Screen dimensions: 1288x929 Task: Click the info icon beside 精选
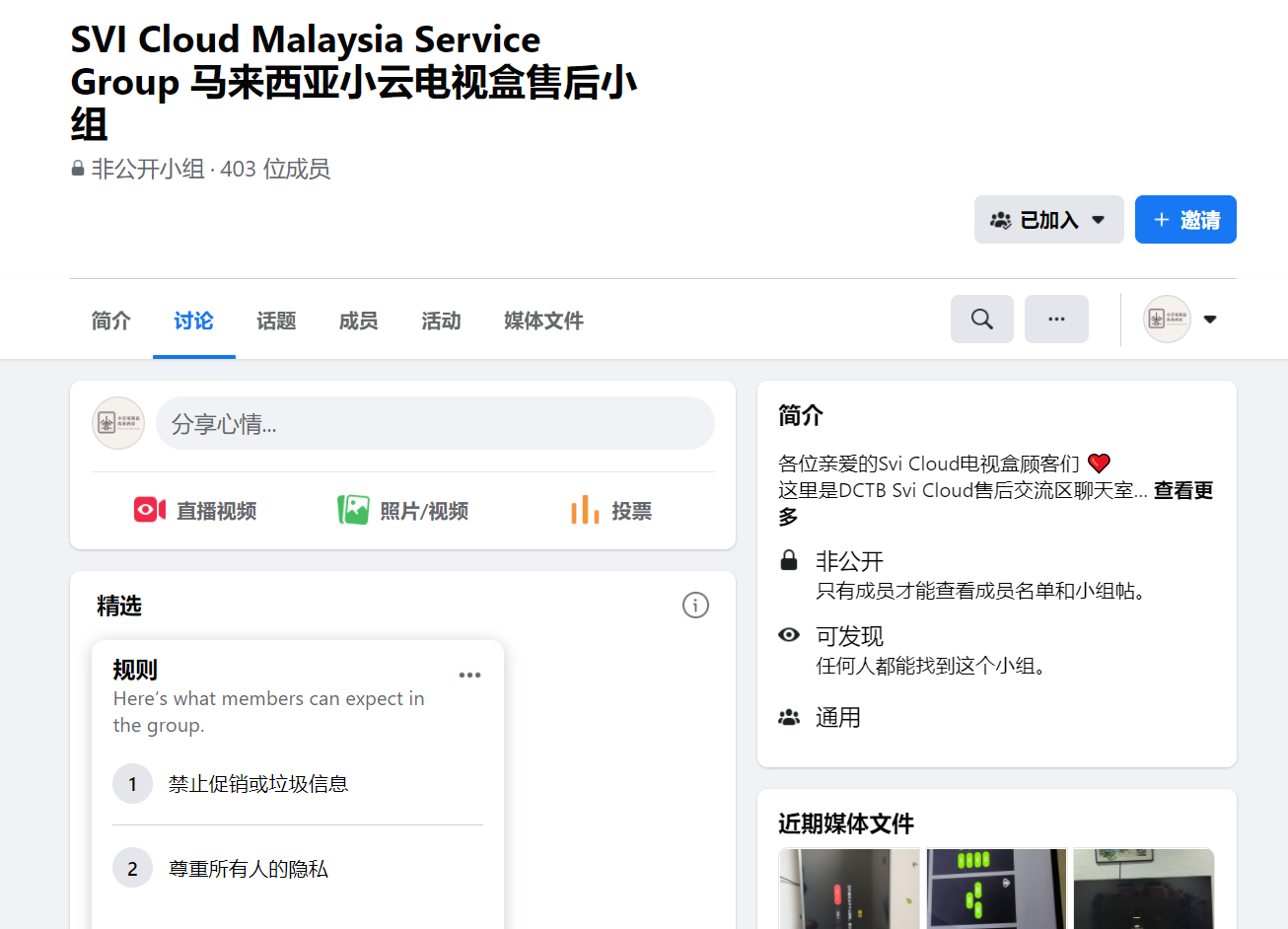[695, 605]
